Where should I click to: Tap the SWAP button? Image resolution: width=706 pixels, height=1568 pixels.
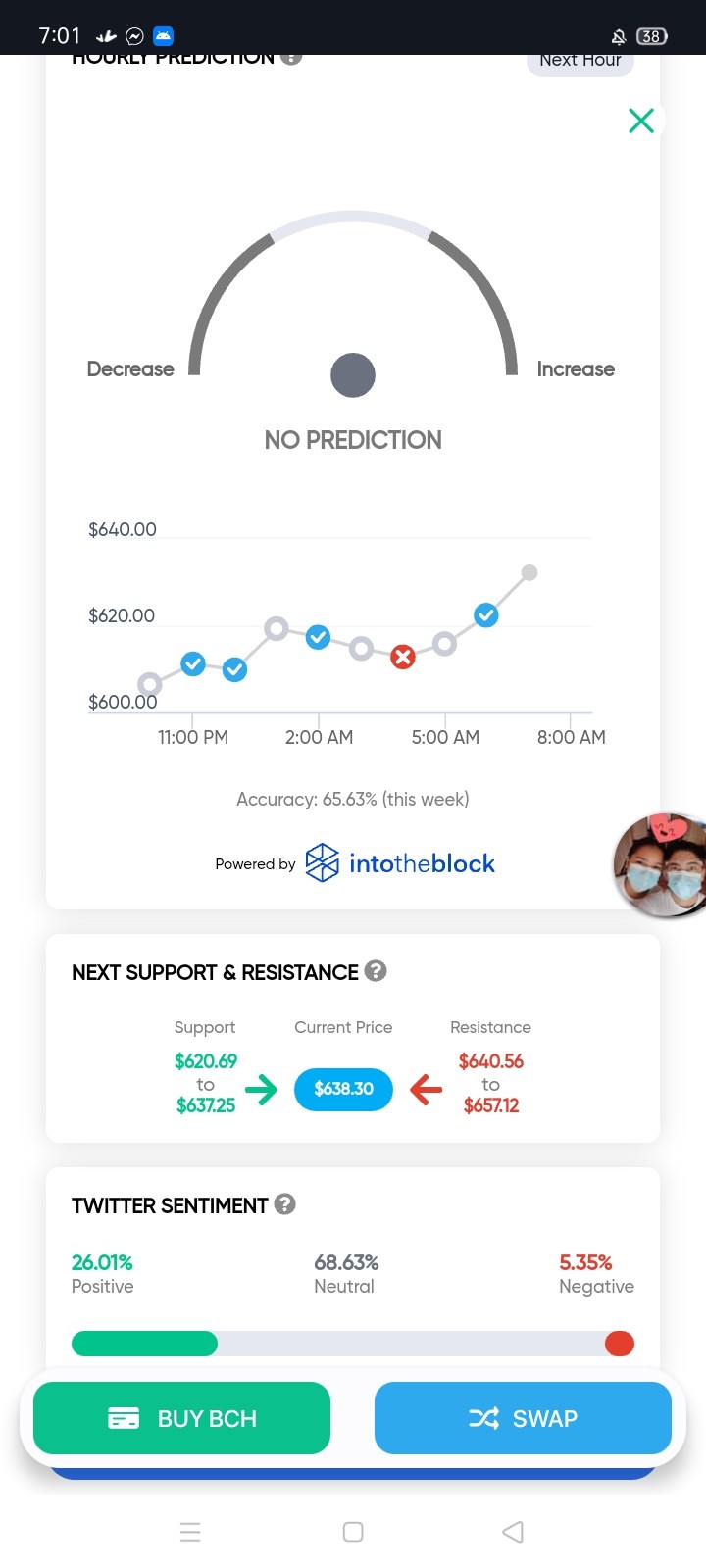[x=523, y=1418]
